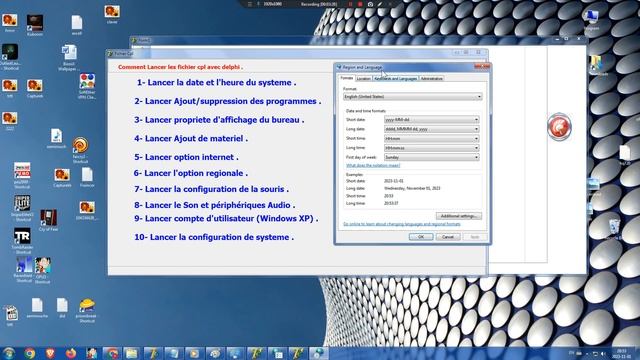This screenshot has width=640, height=360.
Task: Open the PES 2009 desktop shortcut
Action: (22, 176)
